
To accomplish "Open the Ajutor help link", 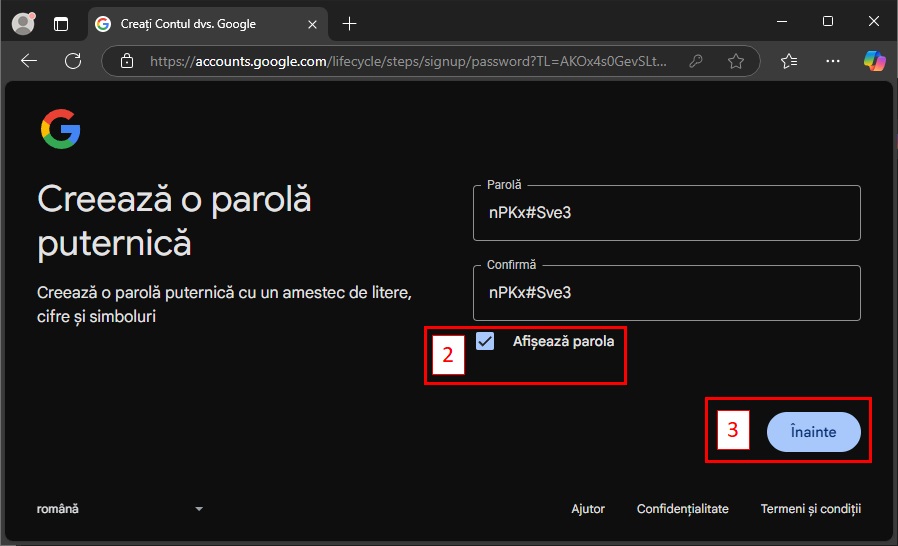I will [x=588, y=509].
